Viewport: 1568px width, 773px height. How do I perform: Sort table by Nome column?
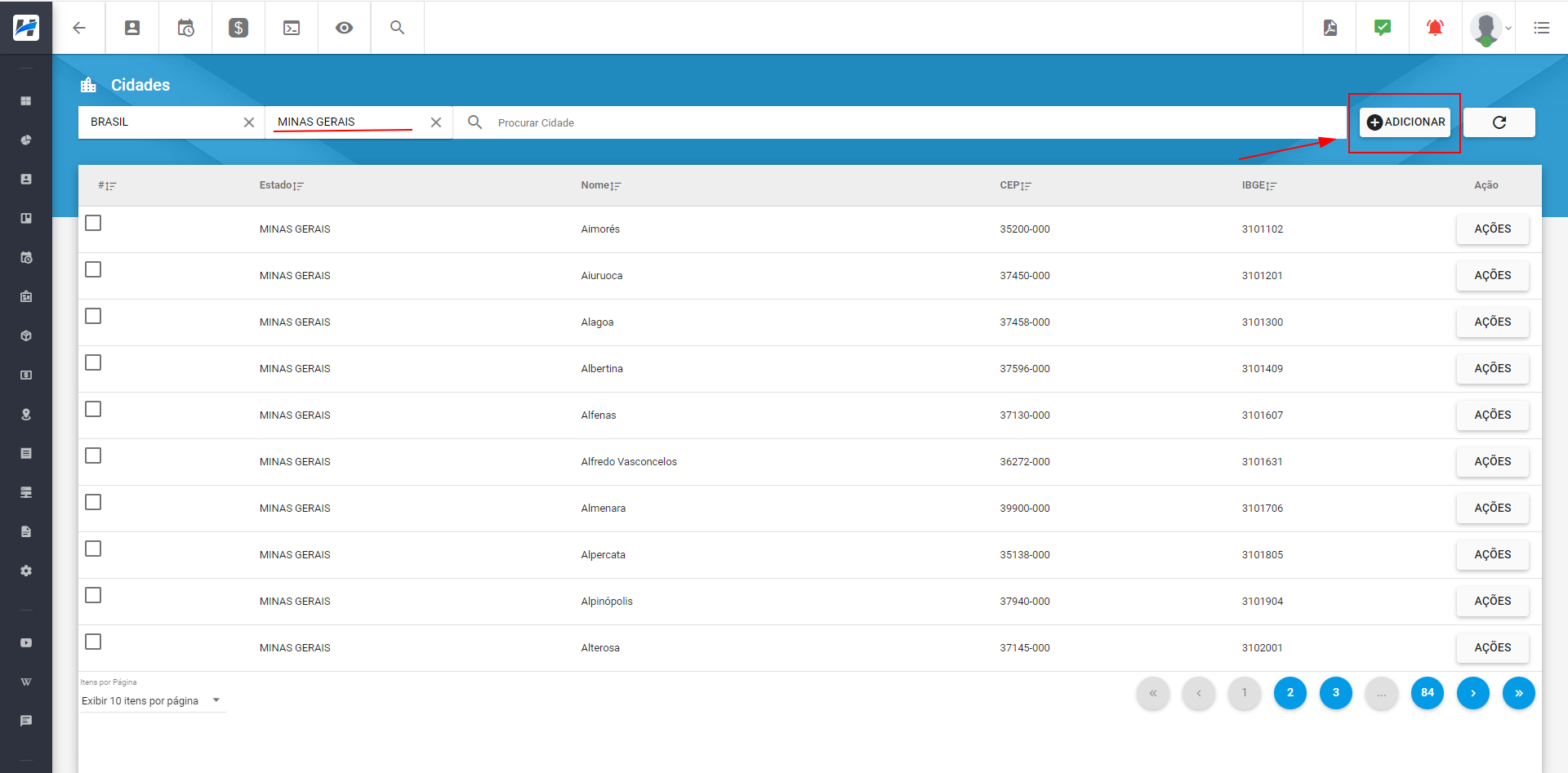(x=601, y=186)
